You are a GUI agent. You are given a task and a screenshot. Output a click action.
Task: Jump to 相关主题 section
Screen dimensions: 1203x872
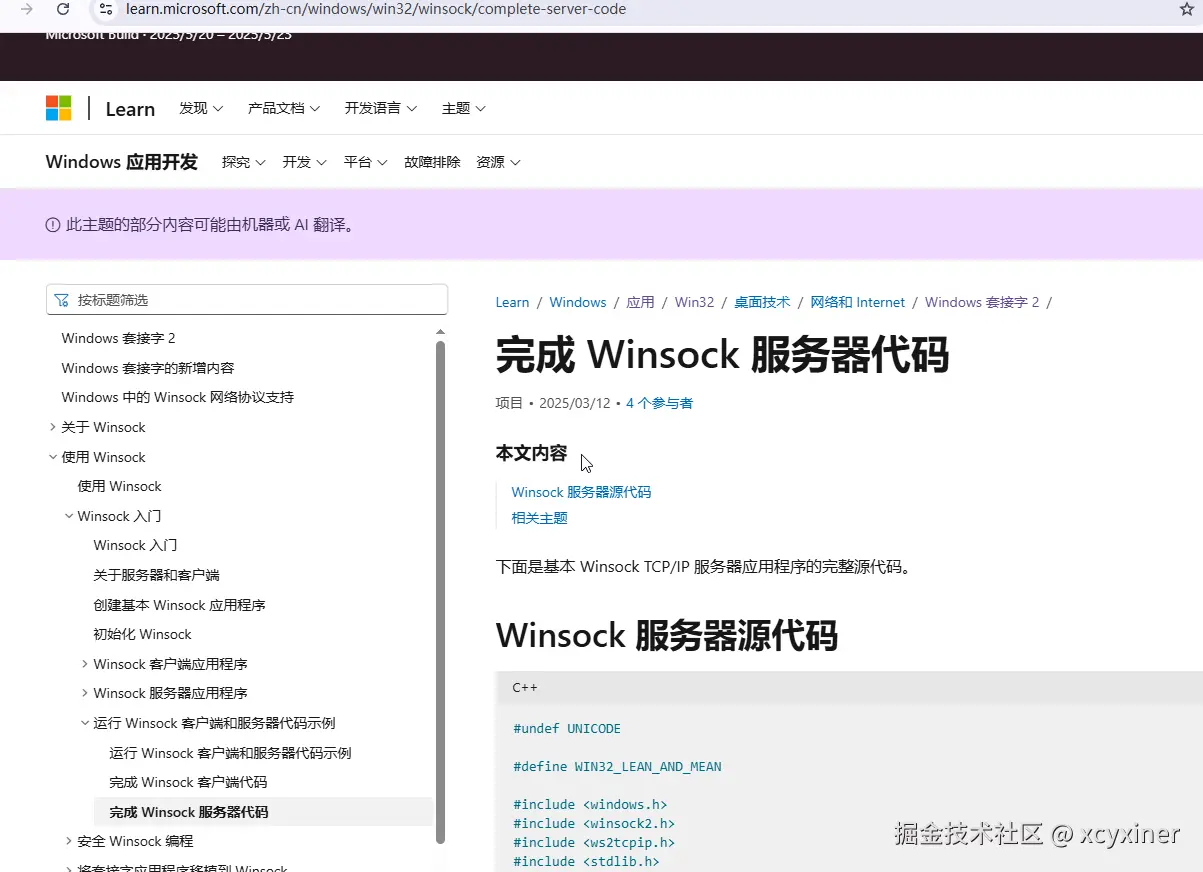coord(539,518)
